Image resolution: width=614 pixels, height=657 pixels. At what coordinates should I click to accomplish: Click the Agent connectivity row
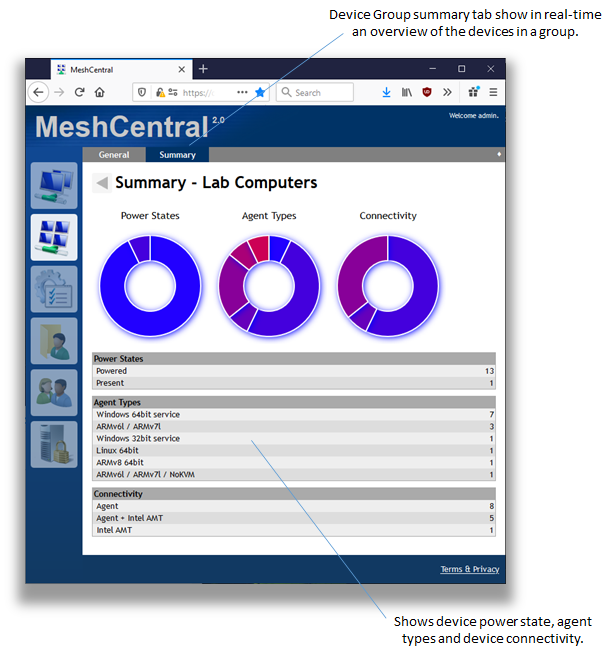[x=294, y=506]
